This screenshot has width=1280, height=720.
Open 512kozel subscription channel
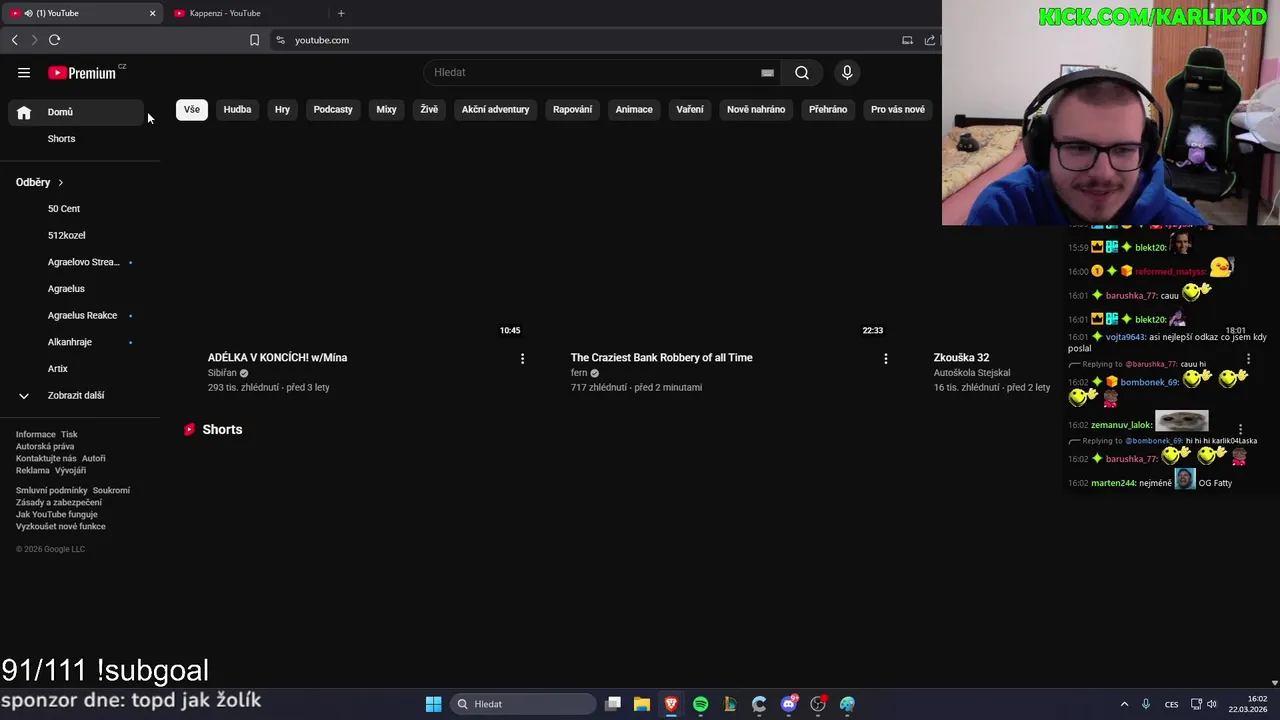click(x=67, y=235)
